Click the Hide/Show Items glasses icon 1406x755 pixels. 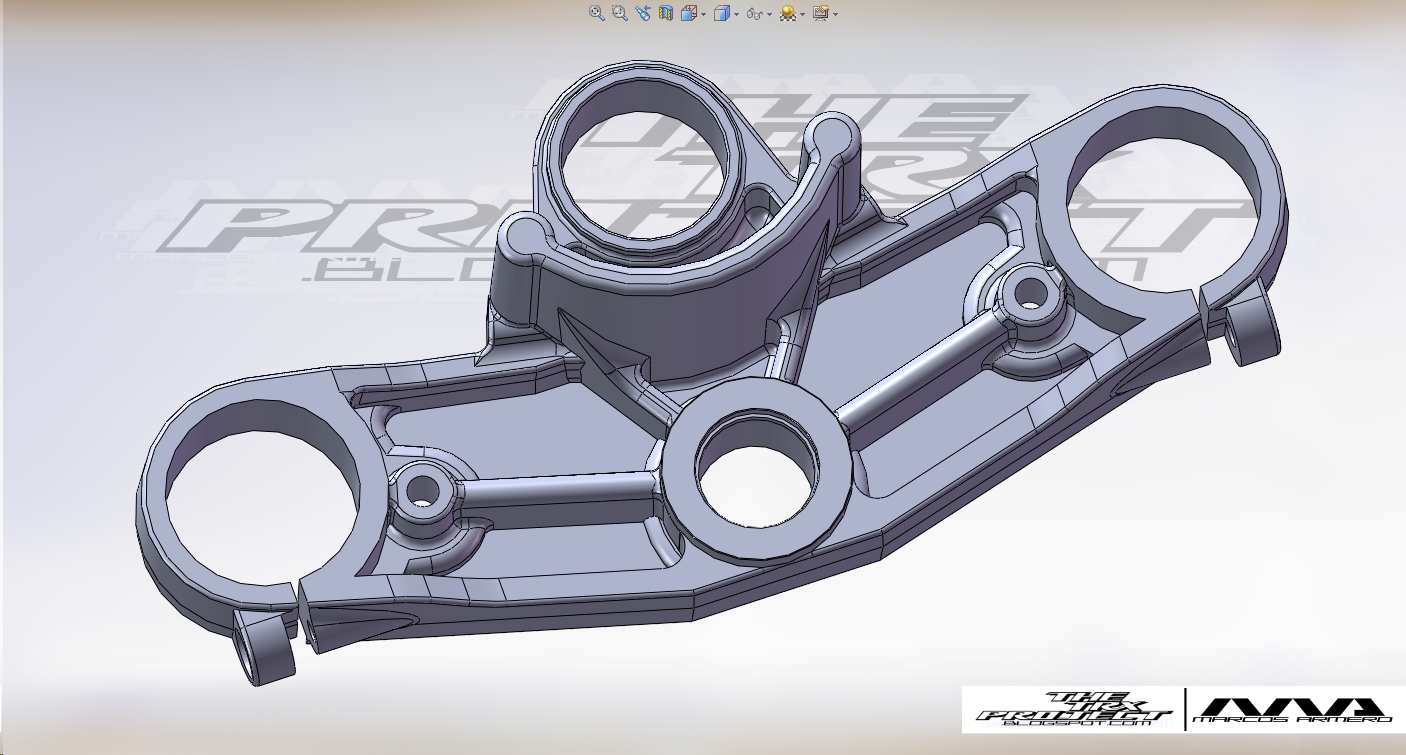(x=755, y=14)
